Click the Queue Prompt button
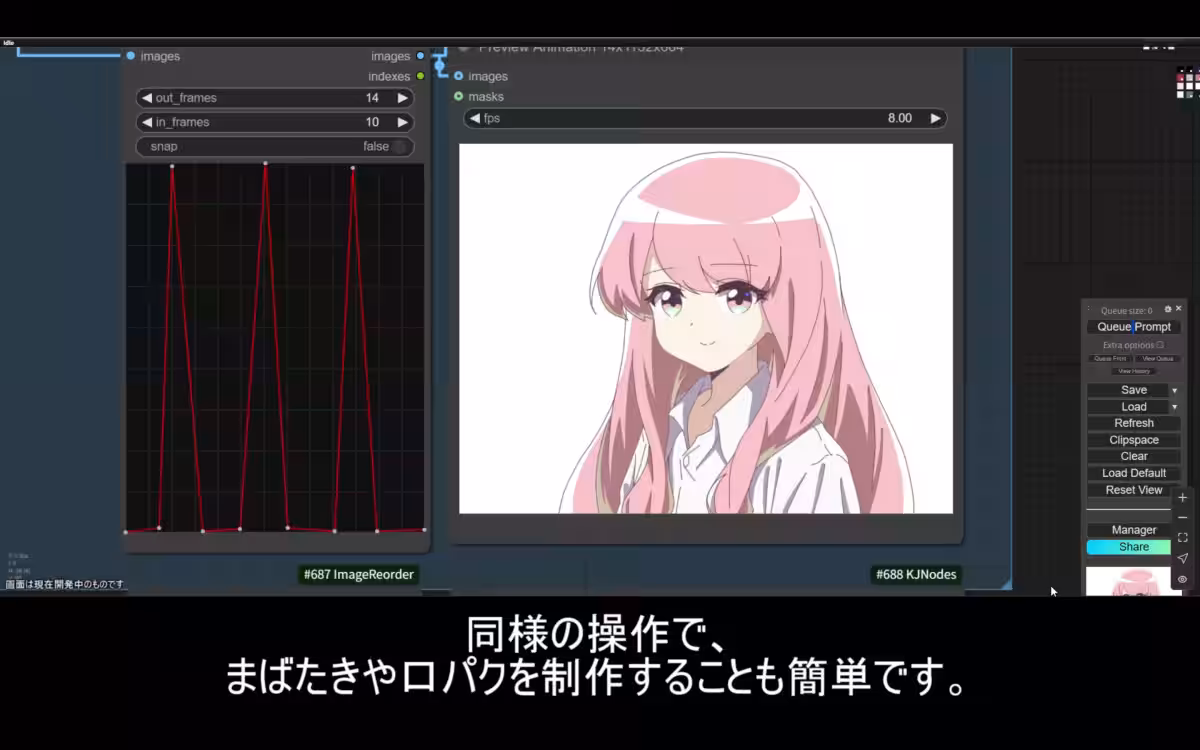 pos(1133,325)
